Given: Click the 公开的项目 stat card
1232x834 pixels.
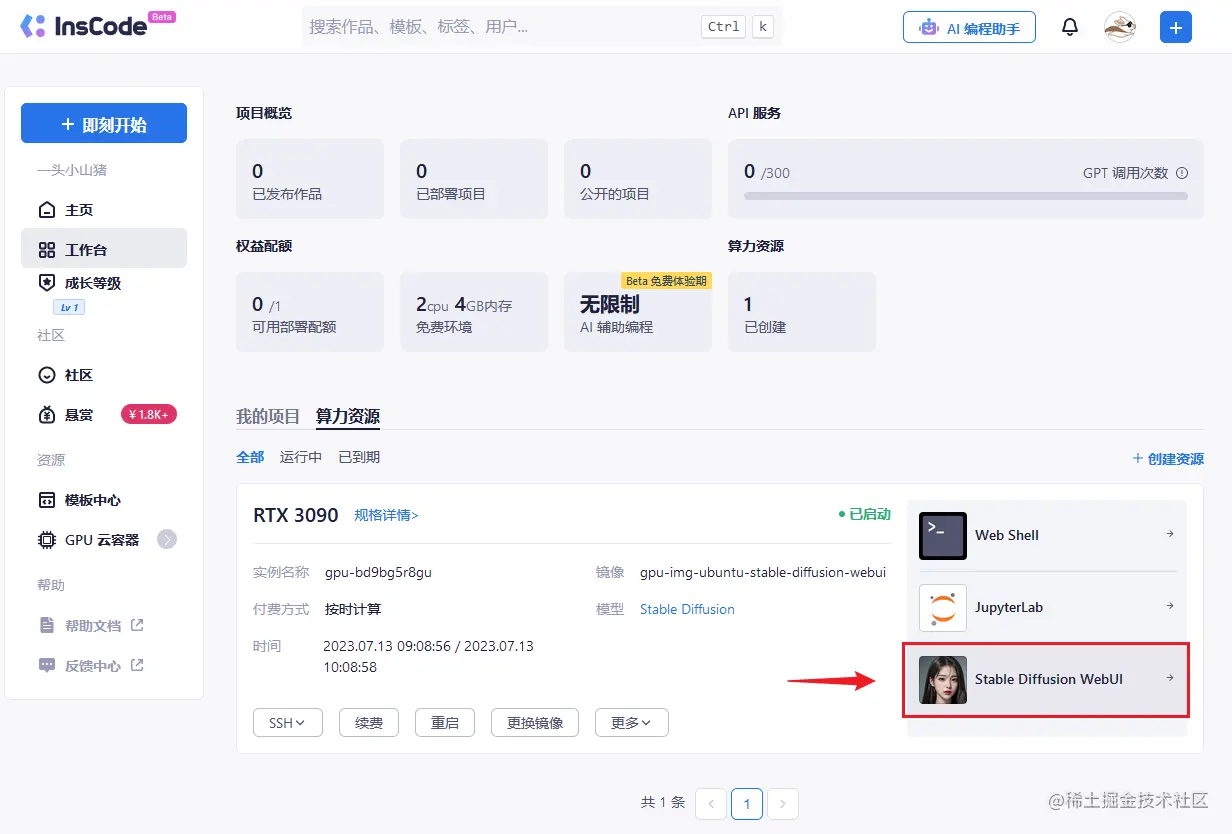Looking at the screenshot, I should tap(638, 179).
